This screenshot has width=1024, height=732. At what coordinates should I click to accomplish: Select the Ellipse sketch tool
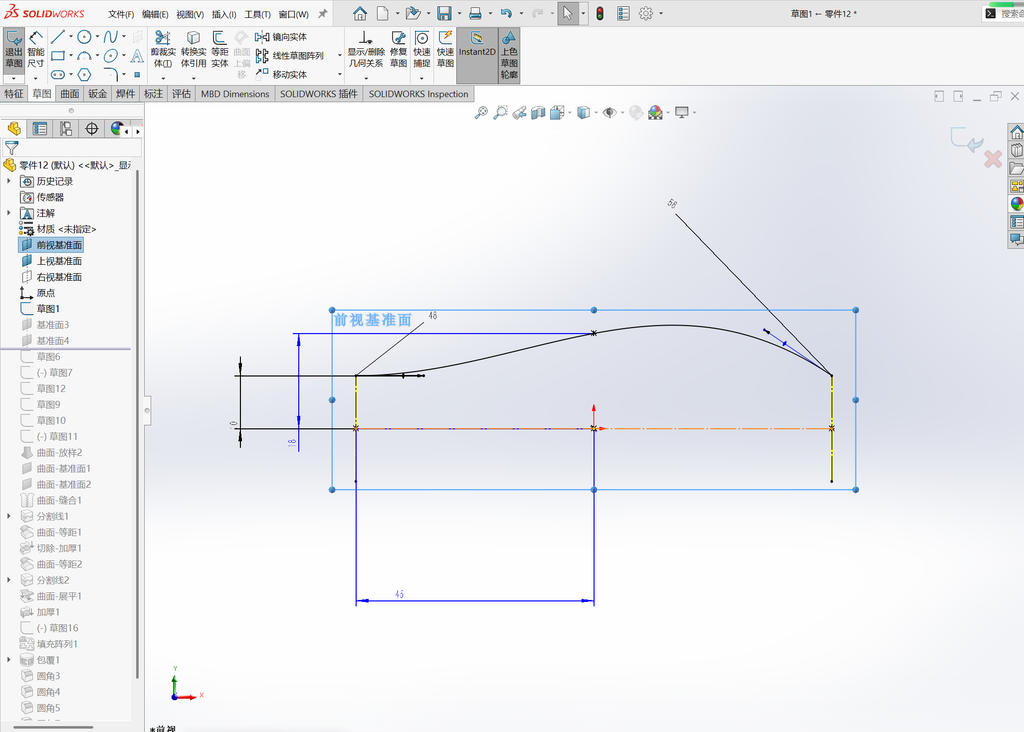click(111, 56)
